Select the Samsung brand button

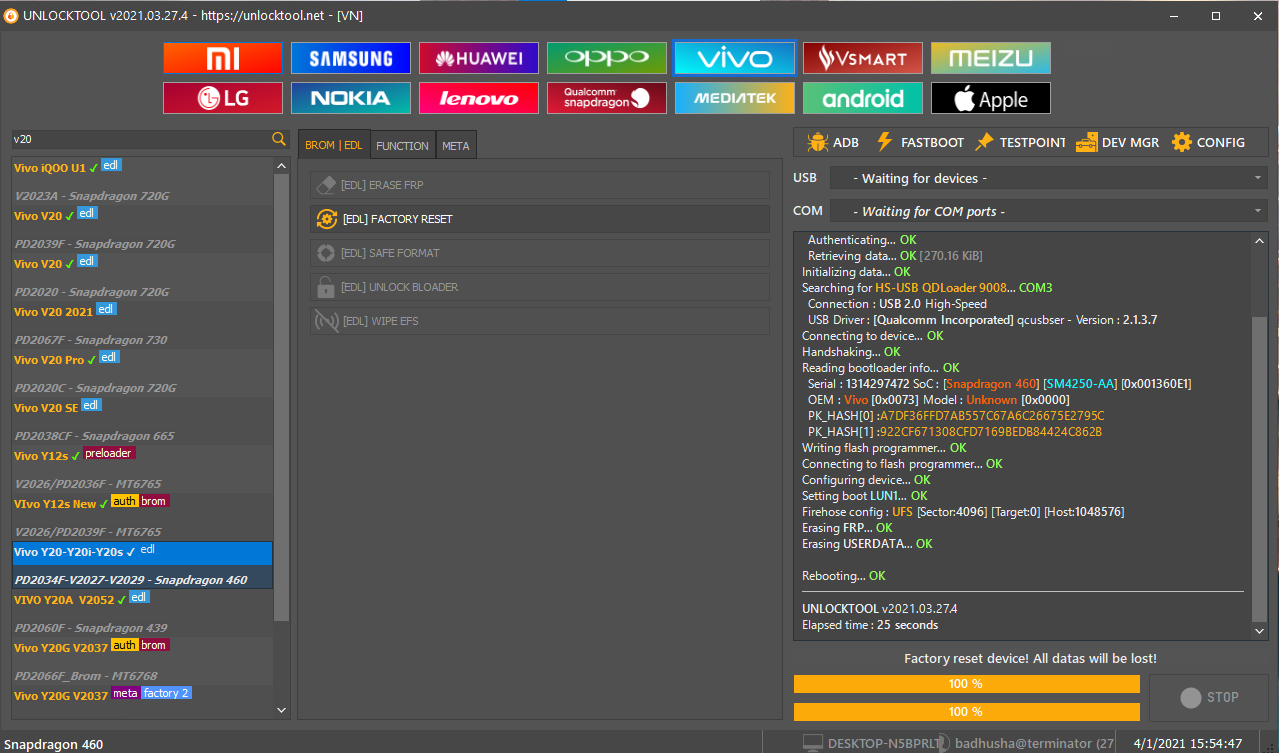(x=351, y=58)
